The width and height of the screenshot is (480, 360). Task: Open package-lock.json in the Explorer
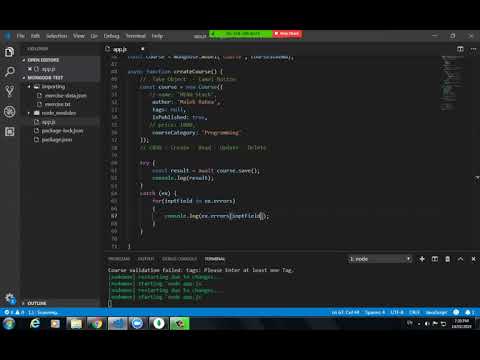(x=62, y=131)
